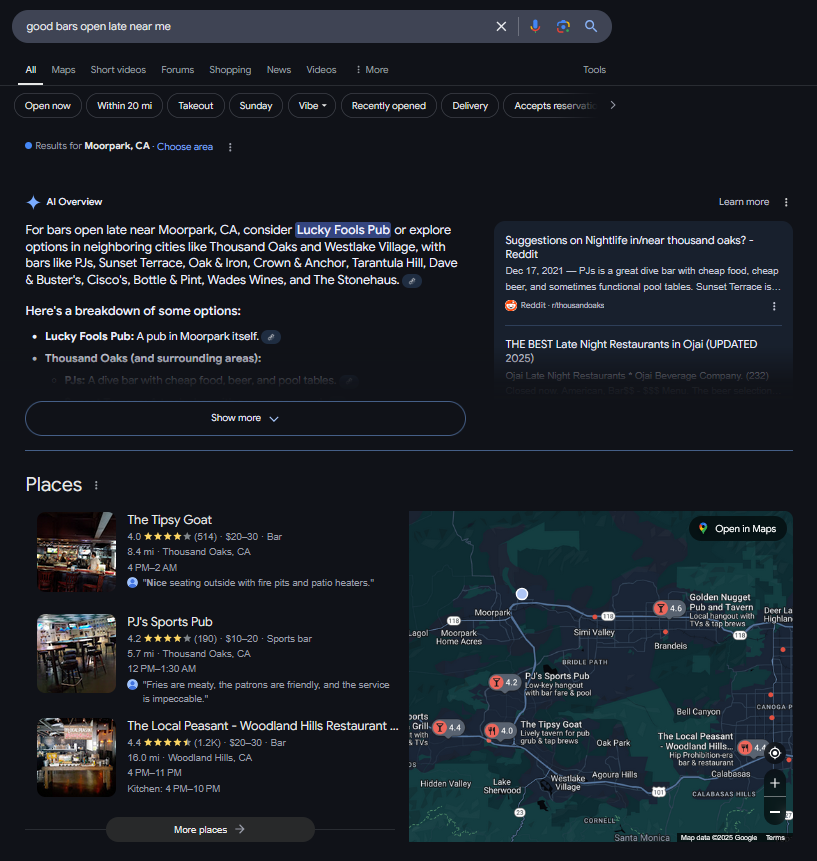Select the PJ's Sports Pub 4.2 map pin

pos(504,682)
